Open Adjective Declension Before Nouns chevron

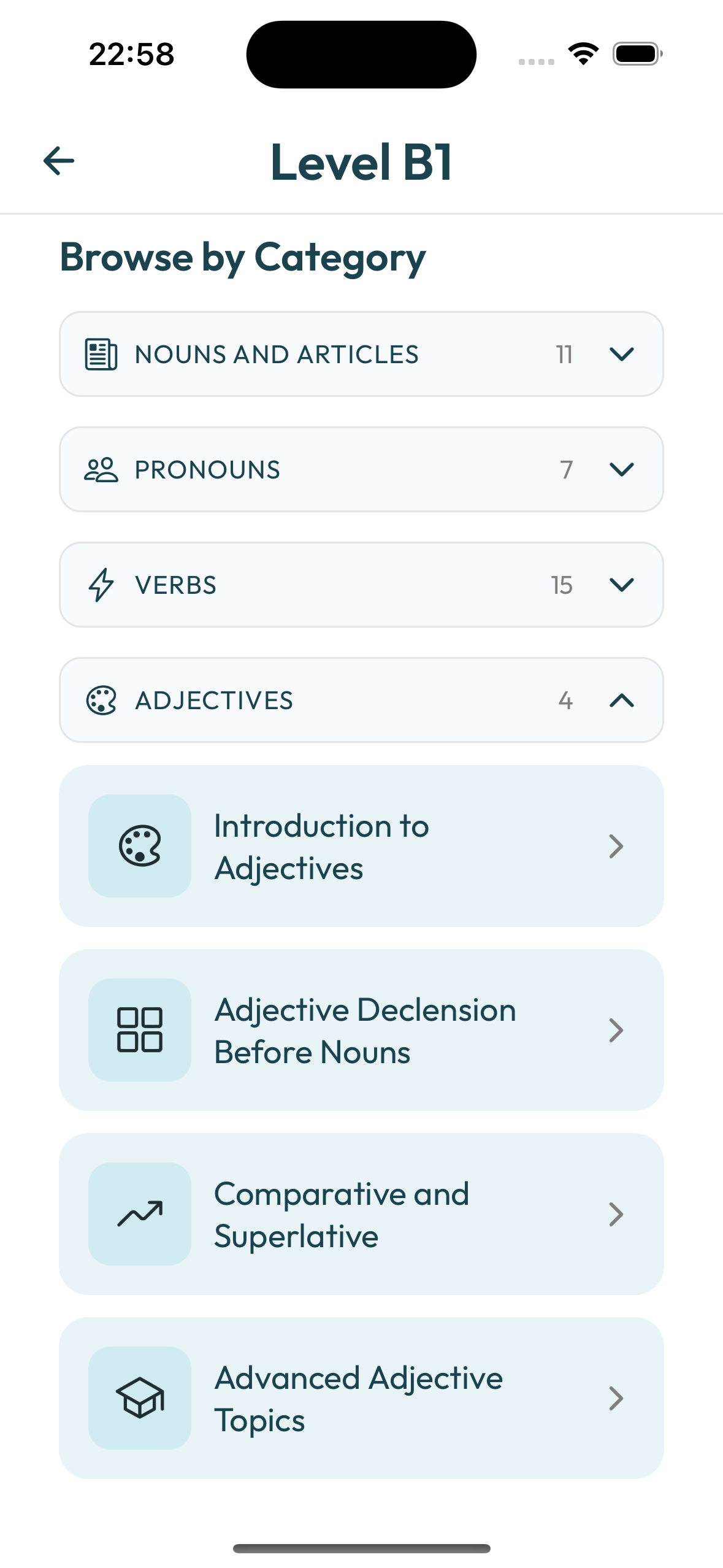click(x=616, y=1030)
